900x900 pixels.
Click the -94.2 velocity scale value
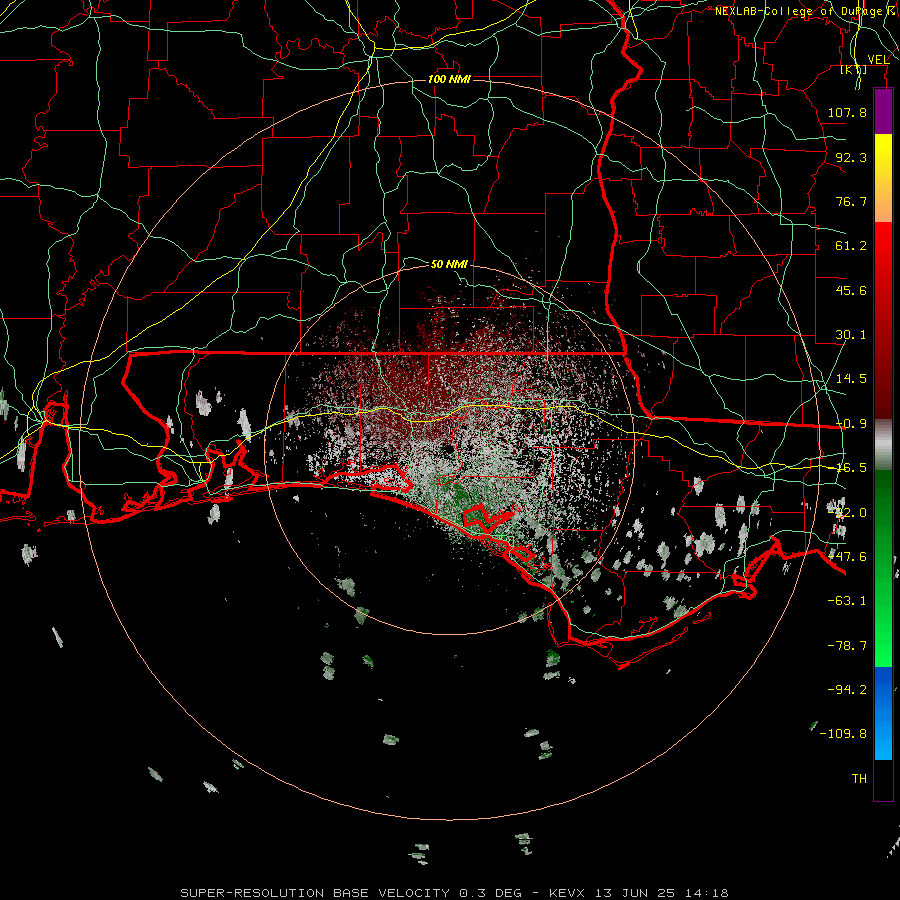(847, 689)
